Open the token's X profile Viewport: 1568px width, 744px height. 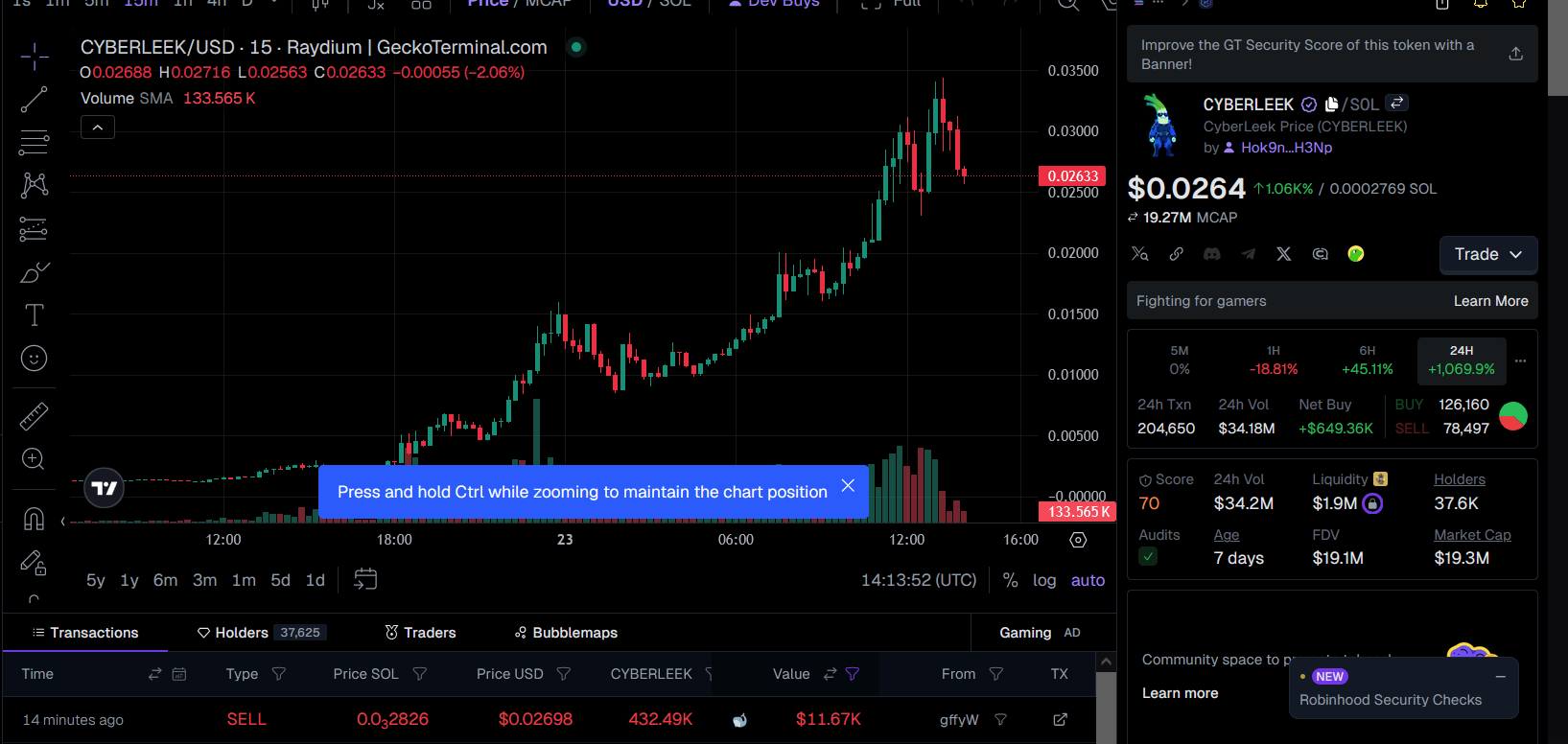[x=1284, y=254]
